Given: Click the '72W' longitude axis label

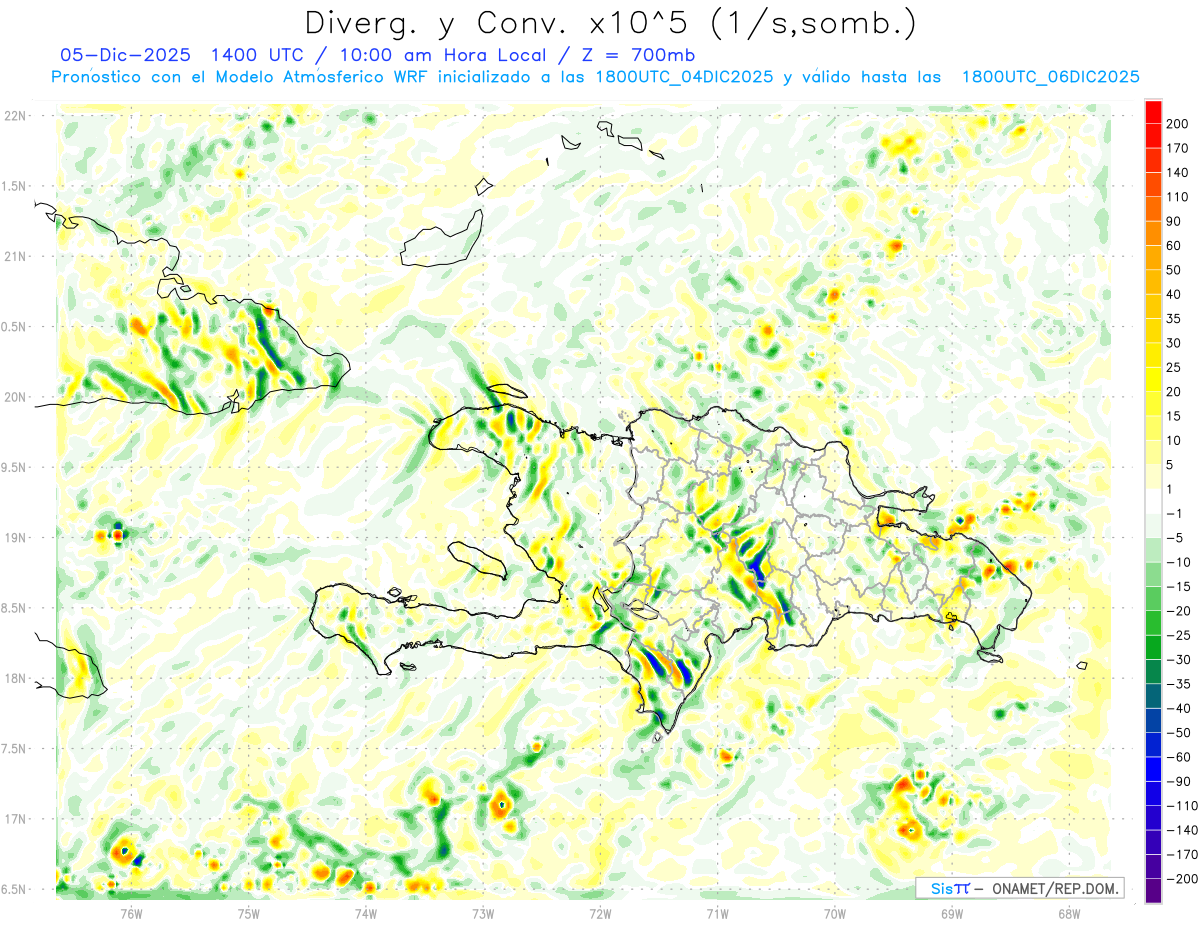Looking at the screenshot, I should (600, 913).
